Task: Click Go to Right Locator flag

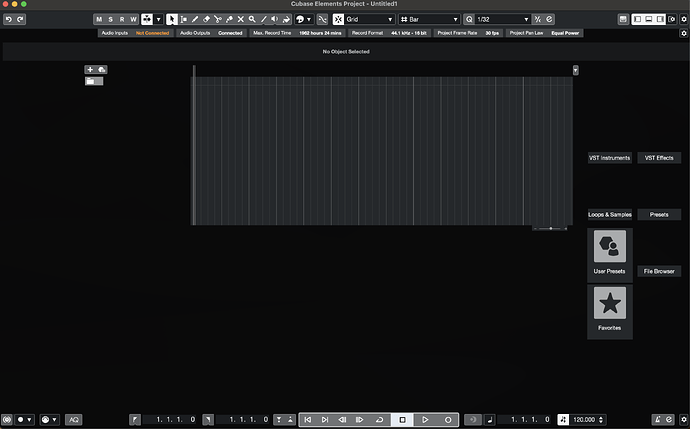Action: coord(209,420)
